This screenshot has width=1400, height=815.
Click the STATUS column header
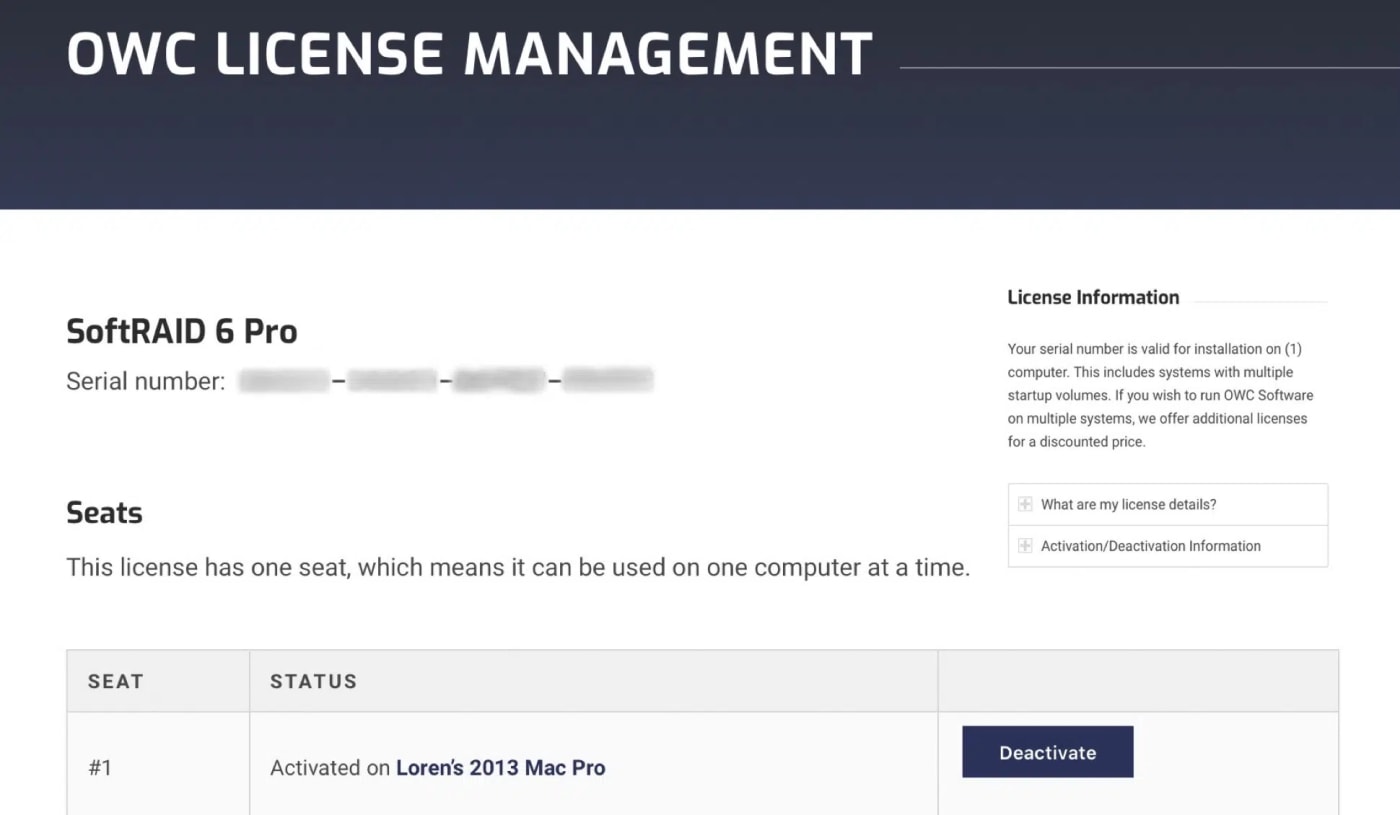click(313, 681)
